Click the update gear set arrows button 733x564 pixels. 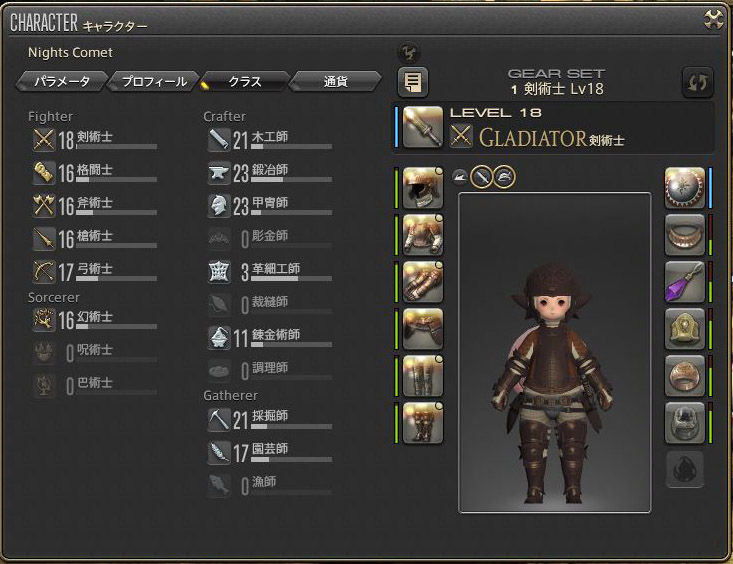pyautogui.click(x=697, y=82)
